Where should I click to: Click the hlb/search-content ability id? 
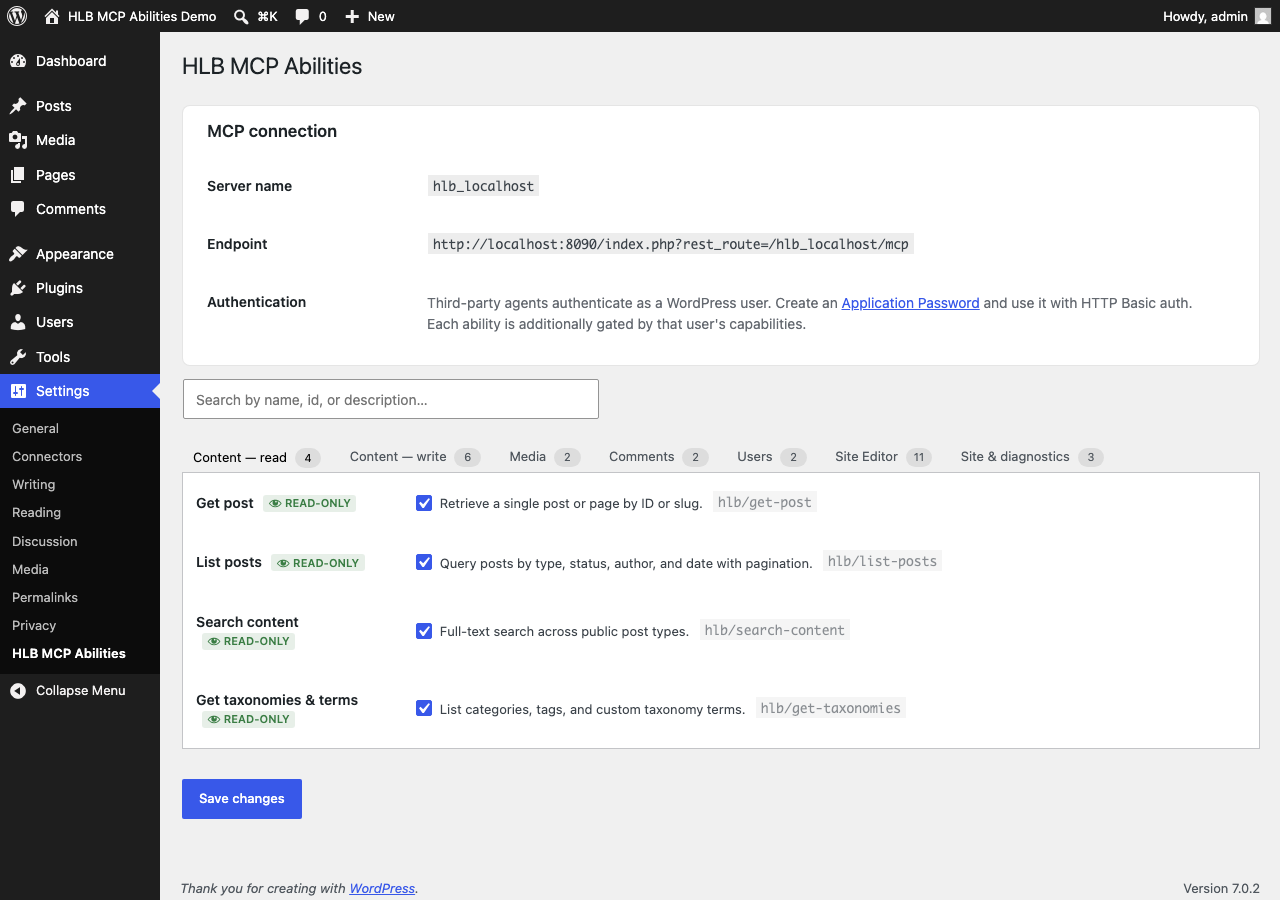click(775, 630)
